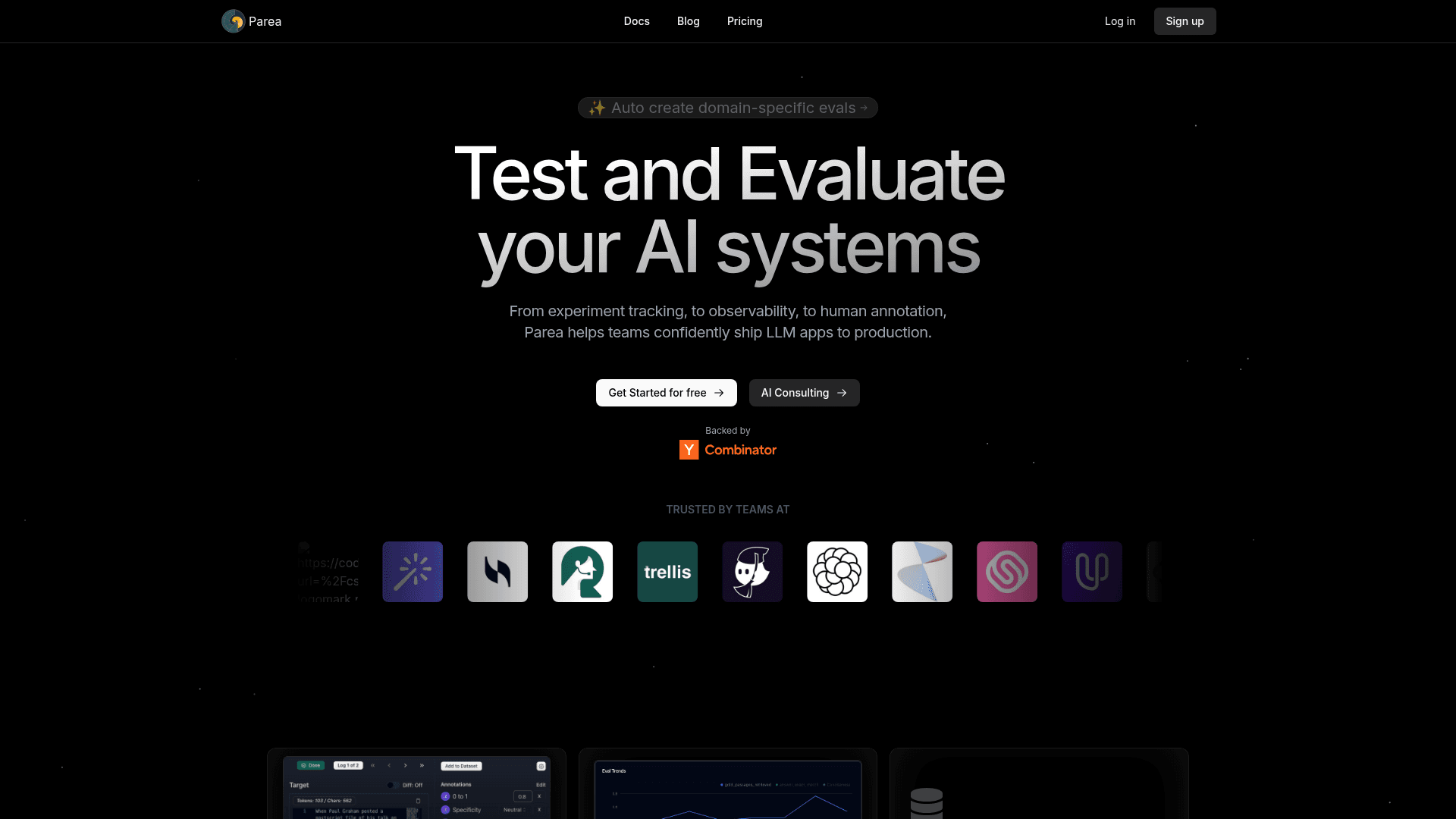This screenshot has width=1456, height=819.
Task: Click the 'TRUSTED BY TEAMS AT' heading text
Action: click(x=728, y=510)
